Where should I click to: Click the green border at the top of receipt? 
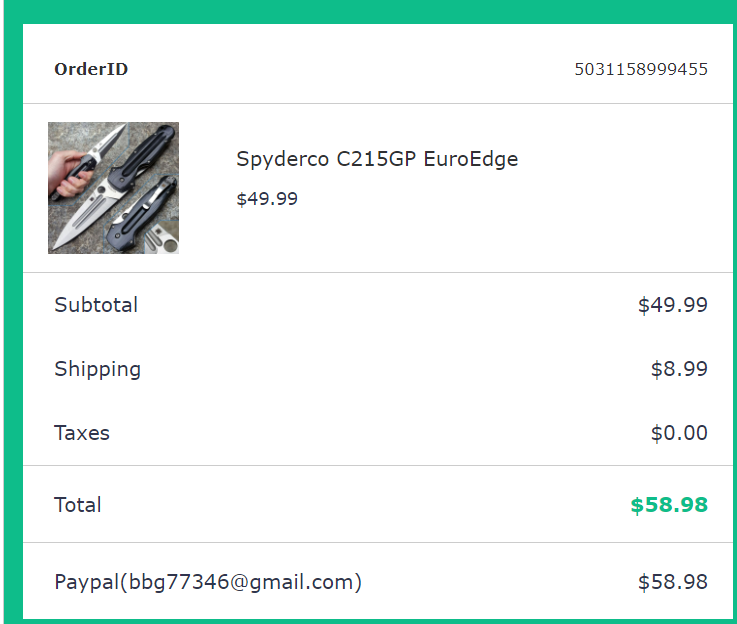coord(368,11)
